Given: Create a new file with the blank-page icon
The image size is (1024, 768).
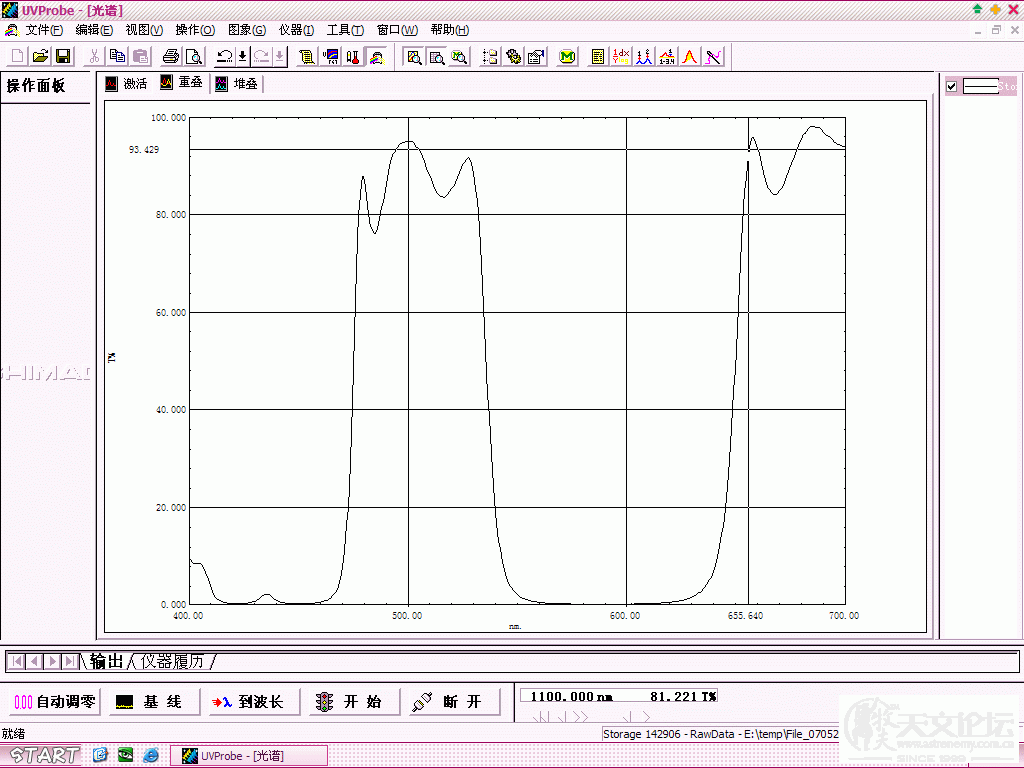Looking at the screenshot, I should click(x=18, y=56).
